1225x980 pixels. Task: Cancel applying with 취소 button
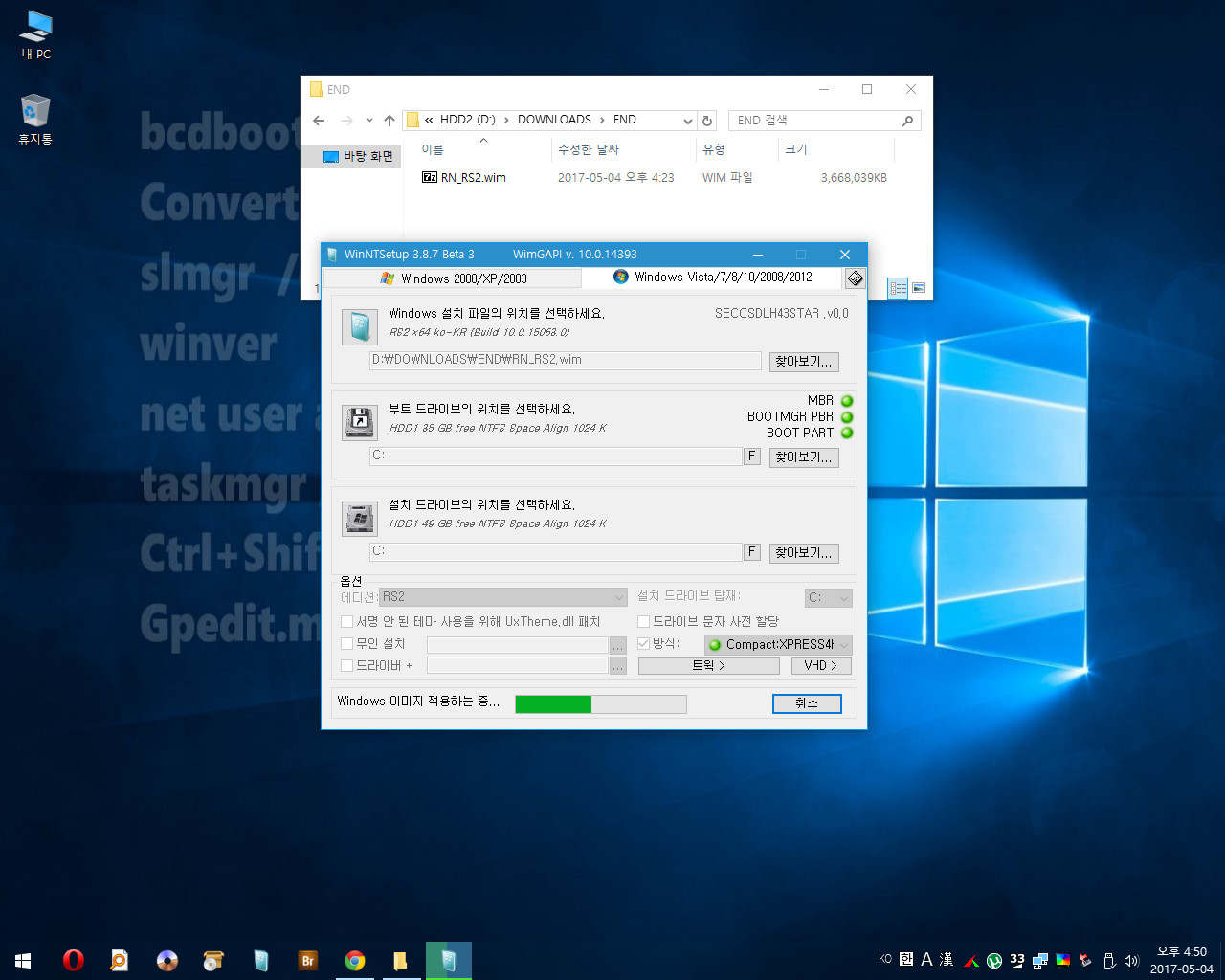[807, 703]
